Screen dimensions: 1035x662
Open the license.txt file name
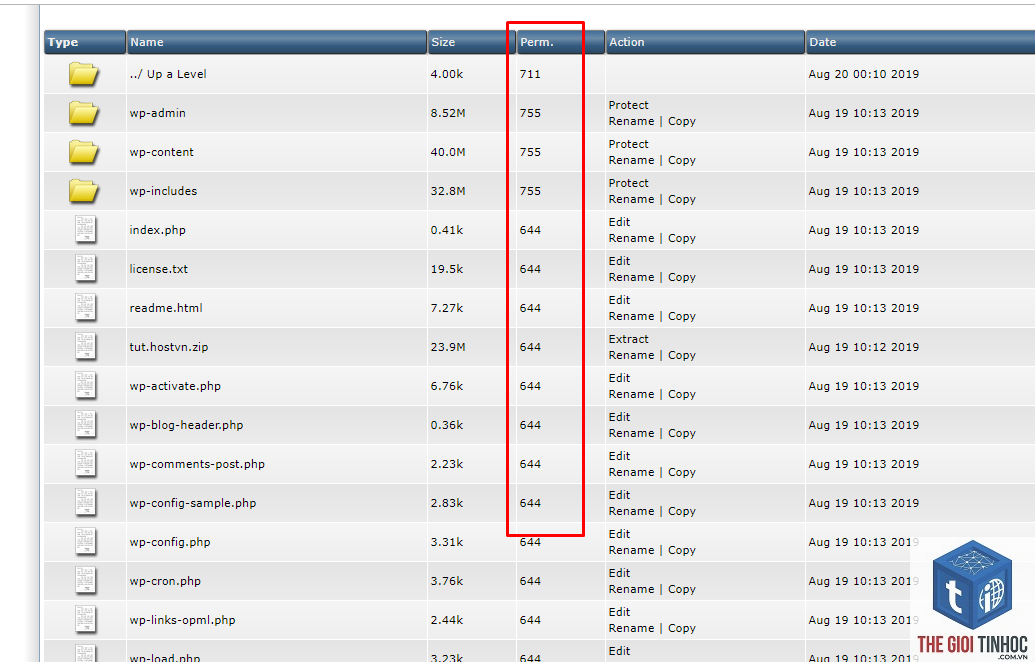click(x=158, y=269)
